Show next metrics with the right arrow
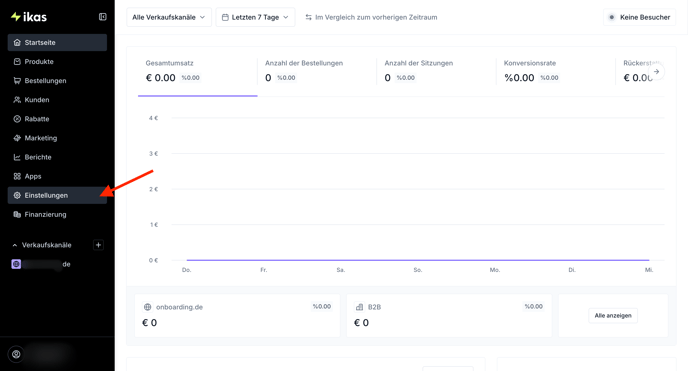This screenshot has height=371, width=688. tap(656, 71)
